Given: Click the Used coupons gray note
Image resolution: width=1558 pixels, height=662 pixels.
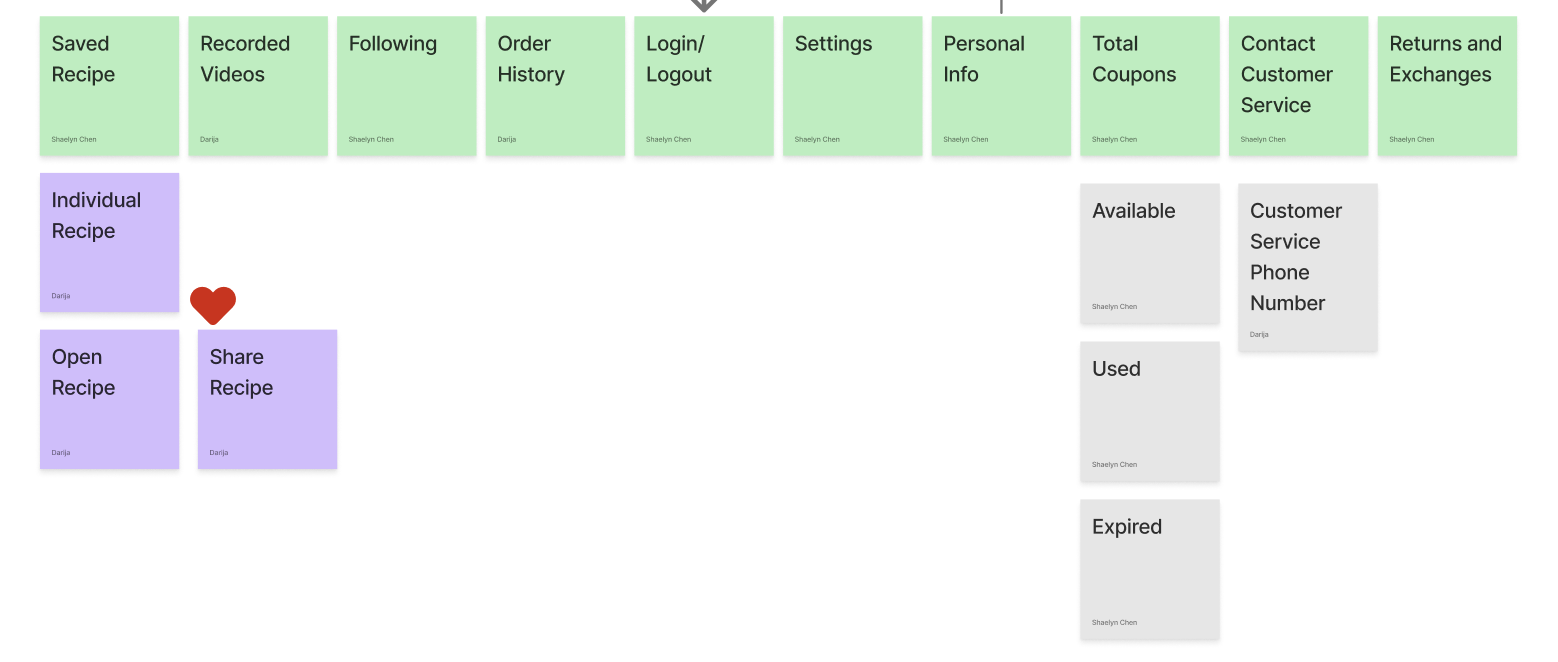Looking at the screenshot, I should [x=1150, y=412].
